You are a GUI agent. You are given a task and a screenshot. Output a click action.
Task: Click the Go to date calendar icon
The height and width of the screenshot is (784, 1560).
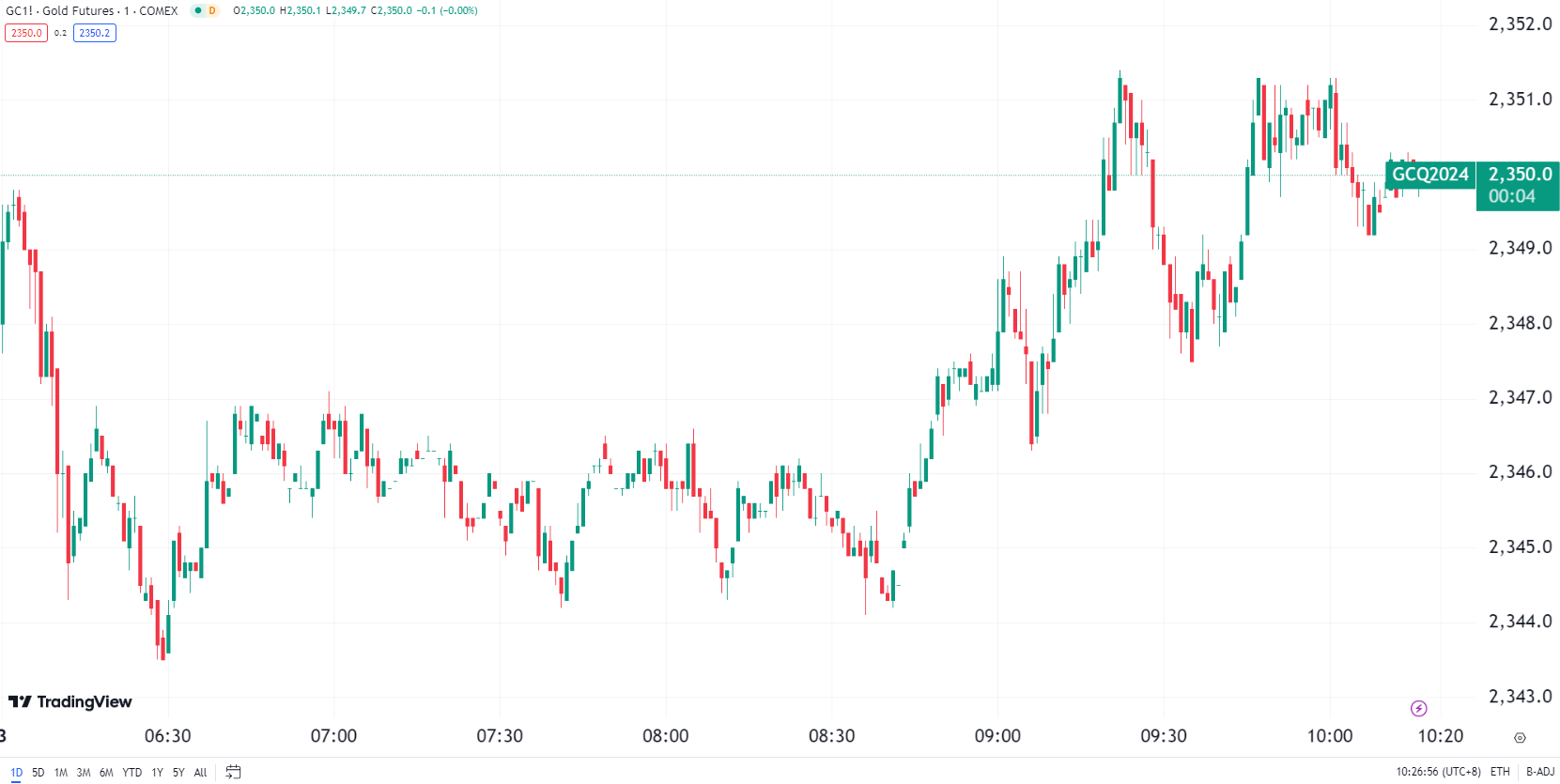click(x=233, y=772)
